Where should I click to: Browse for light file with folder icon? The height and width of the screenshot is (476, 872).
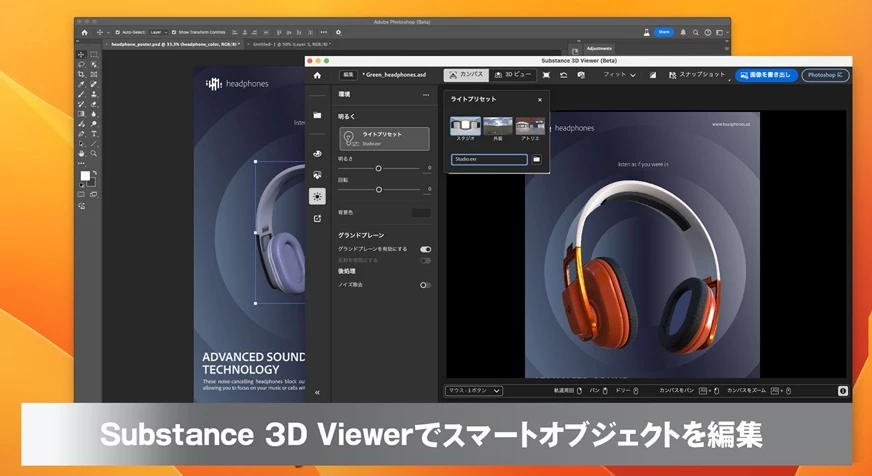pyautogui.click(x=536, y=160)
